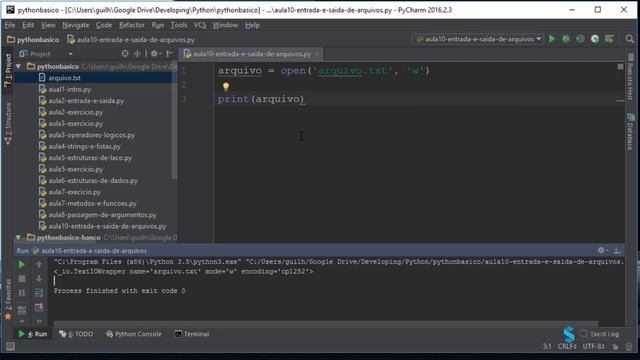640x360 pixels.
Task: Open the Search Everywhere magnifier icon
Action: pos(629,39)
